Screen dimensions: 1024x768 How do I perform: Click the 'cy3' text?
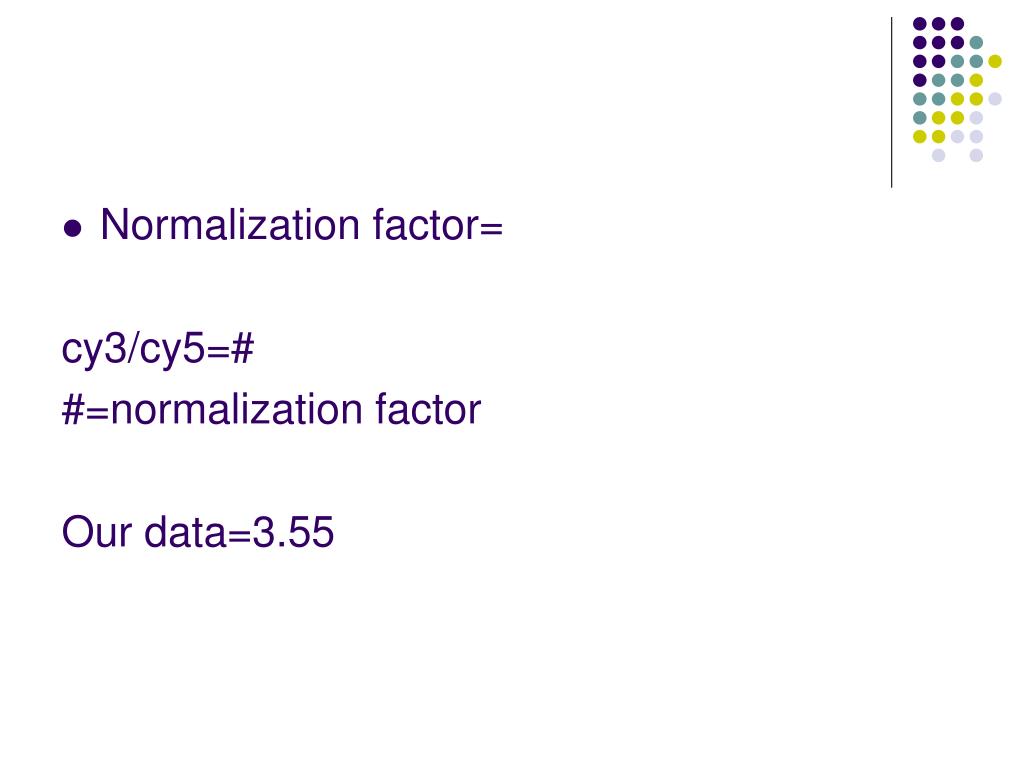tap(94, 351)
